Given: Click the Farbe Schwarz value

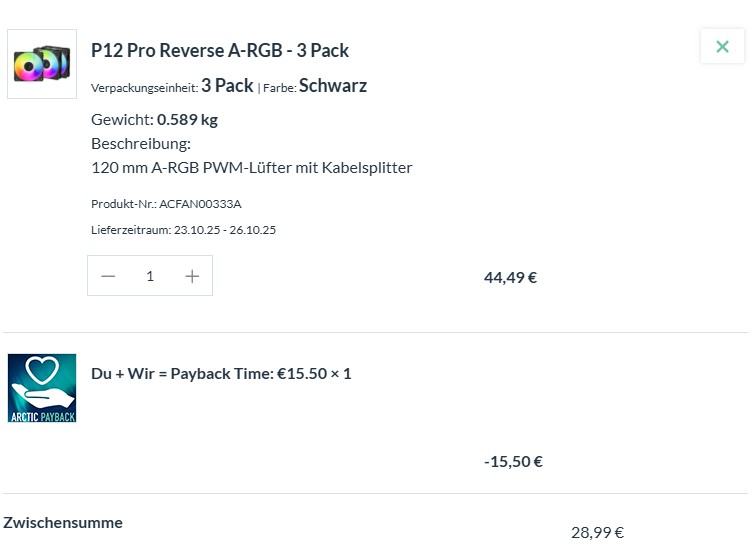Looking at the screenshot, I should pos(333,86).
